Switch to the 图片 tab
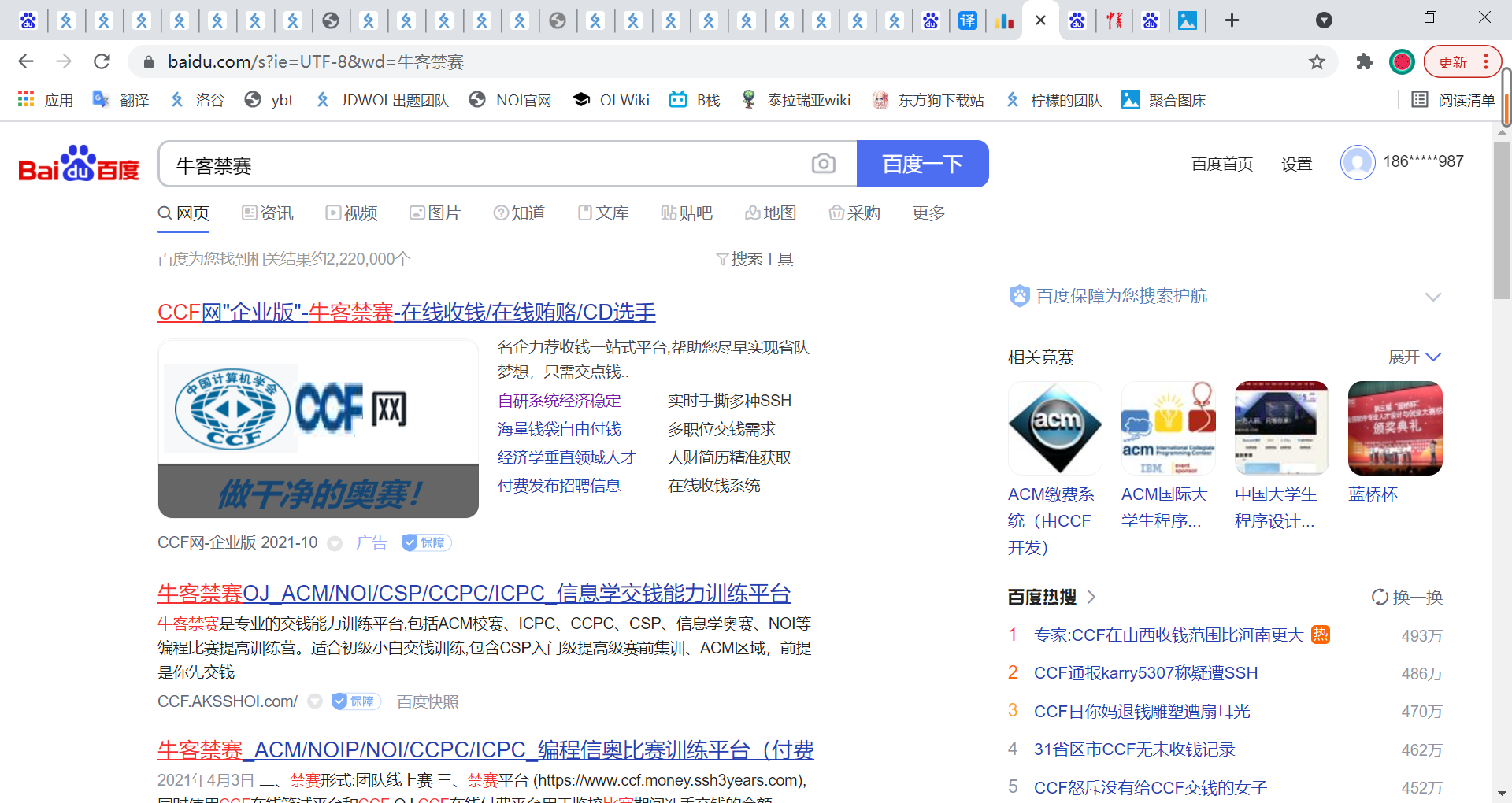The image size is (1512, 803). 435,213
